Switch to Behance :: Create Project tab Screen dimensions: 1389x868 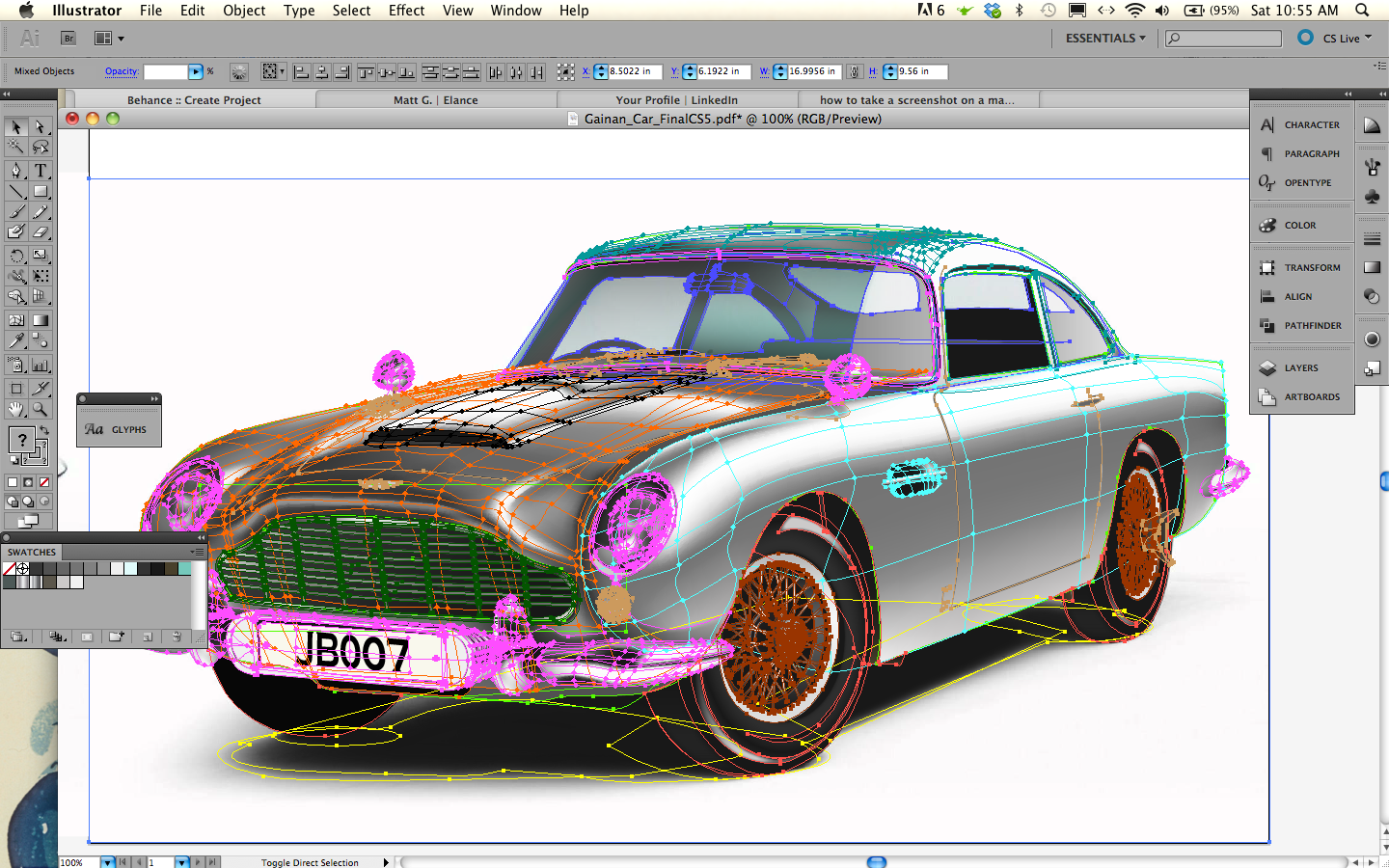pos(194,100)
